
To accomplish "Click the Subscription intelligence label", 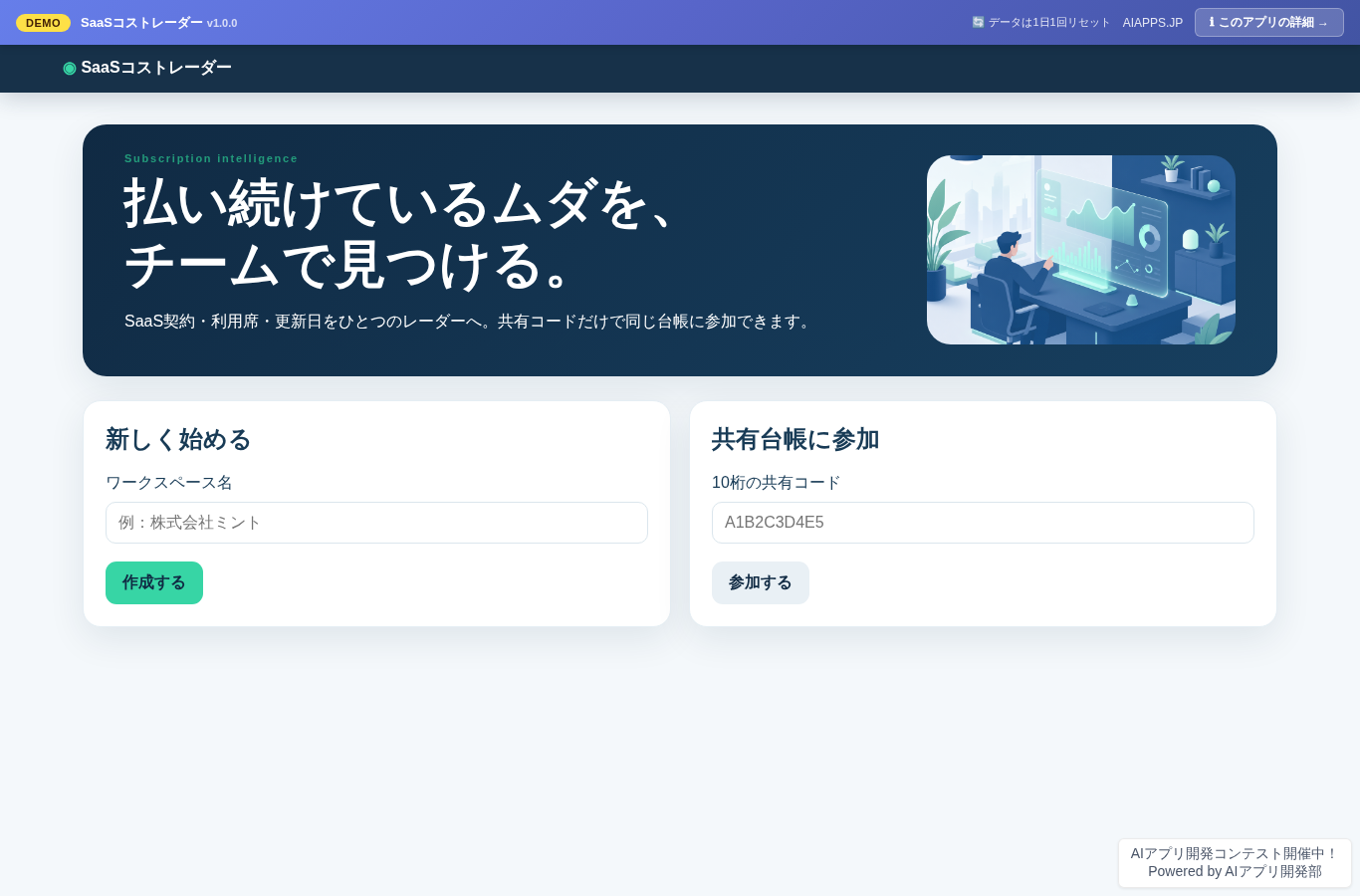I will tap(211, 158).
